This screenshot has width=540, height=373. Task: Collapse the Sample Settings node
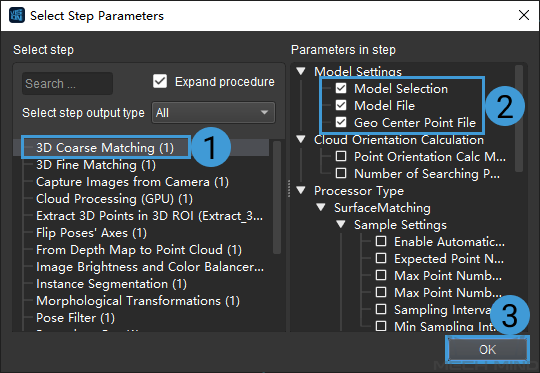pos(341,225)
